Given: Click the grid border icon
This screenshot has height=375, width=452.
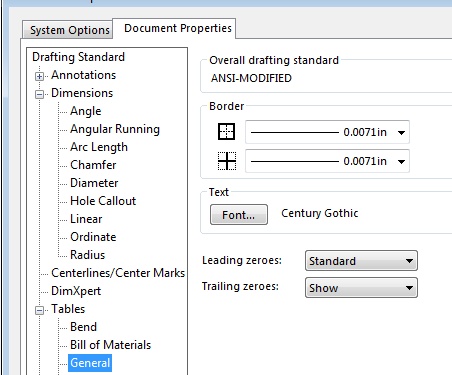Looking at the screenshot, I should click(x=227, y=161).
